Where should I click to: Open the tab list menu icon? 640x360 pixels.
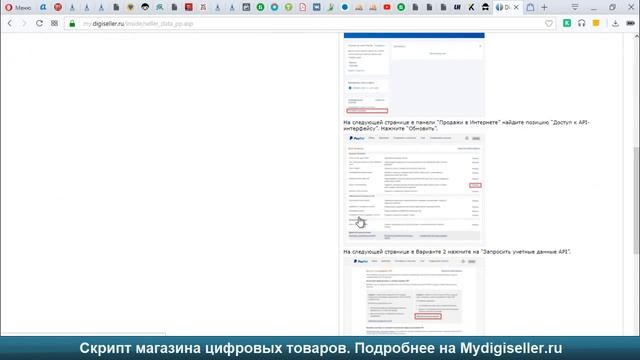pyautogui.click(x=575, y=7)
